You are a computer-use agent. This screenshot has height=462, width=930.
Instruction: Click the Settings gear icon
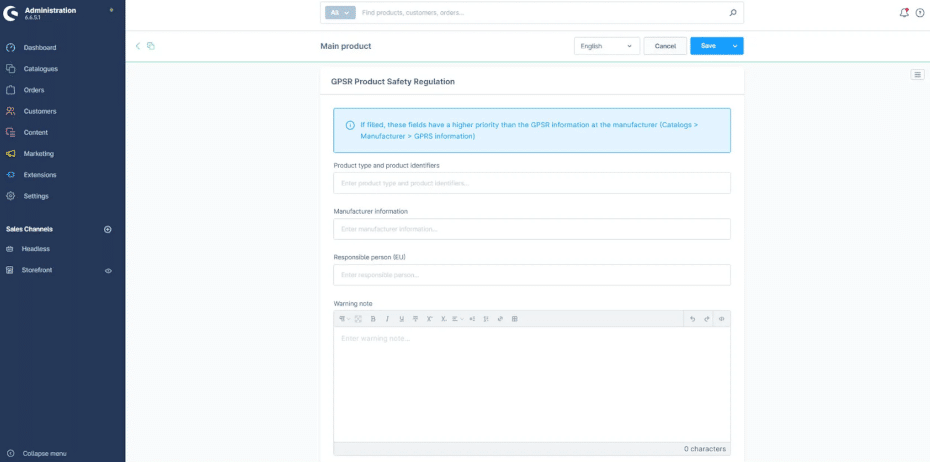(10, 196)
